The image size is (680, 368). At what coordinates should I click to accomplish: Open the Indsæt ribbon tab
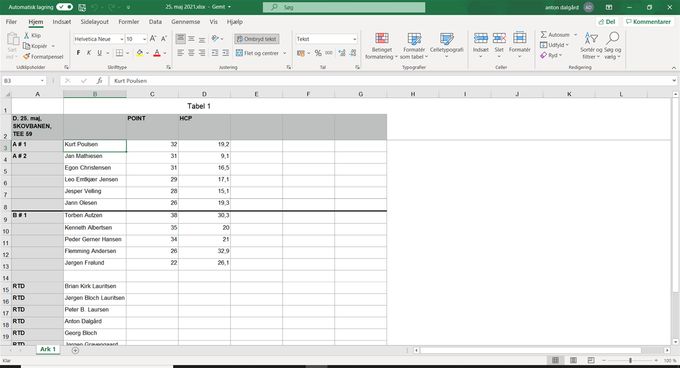click(62, 22)
